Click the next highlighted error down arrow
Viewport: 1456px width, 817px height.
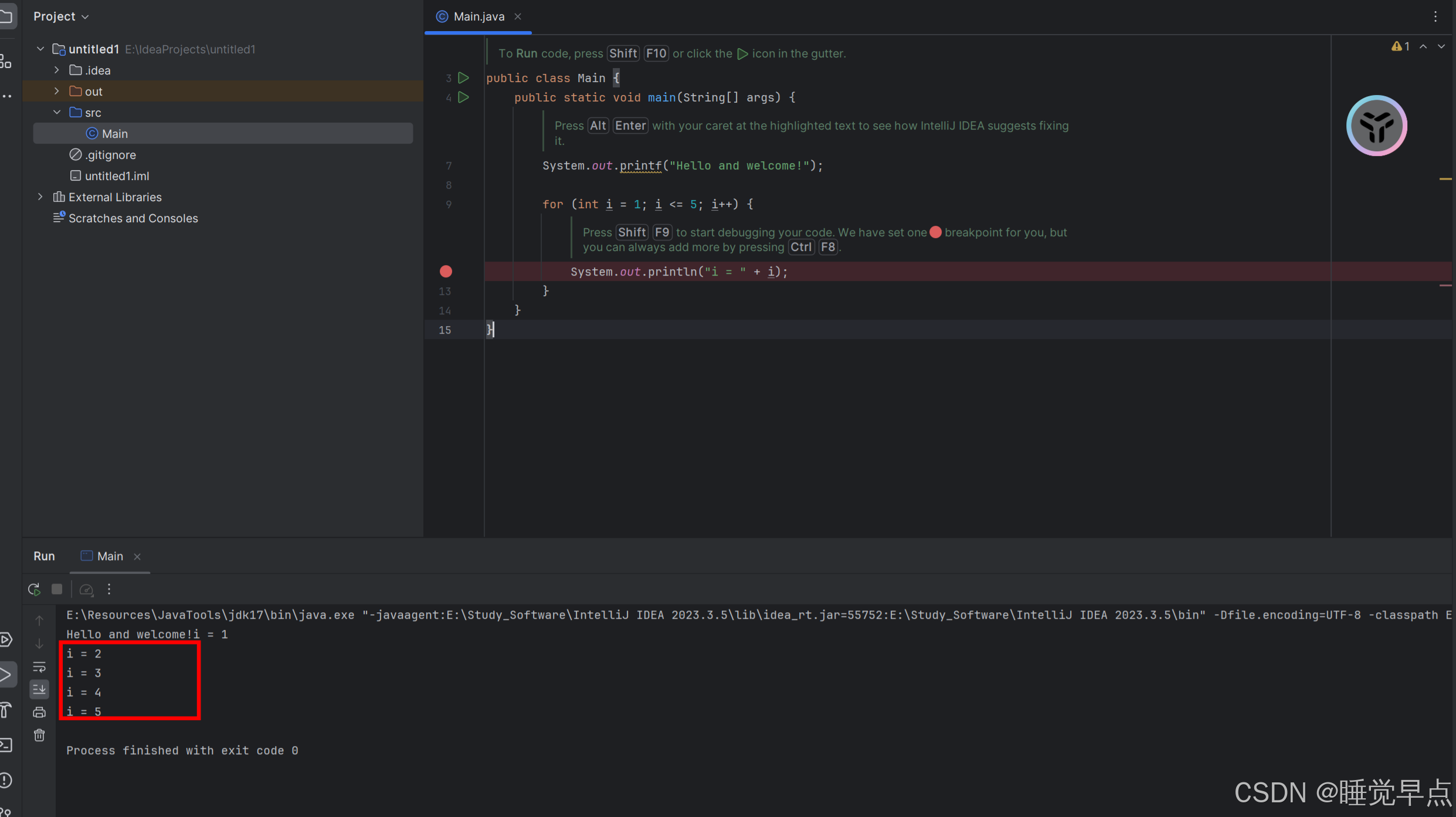(1441, 46)
